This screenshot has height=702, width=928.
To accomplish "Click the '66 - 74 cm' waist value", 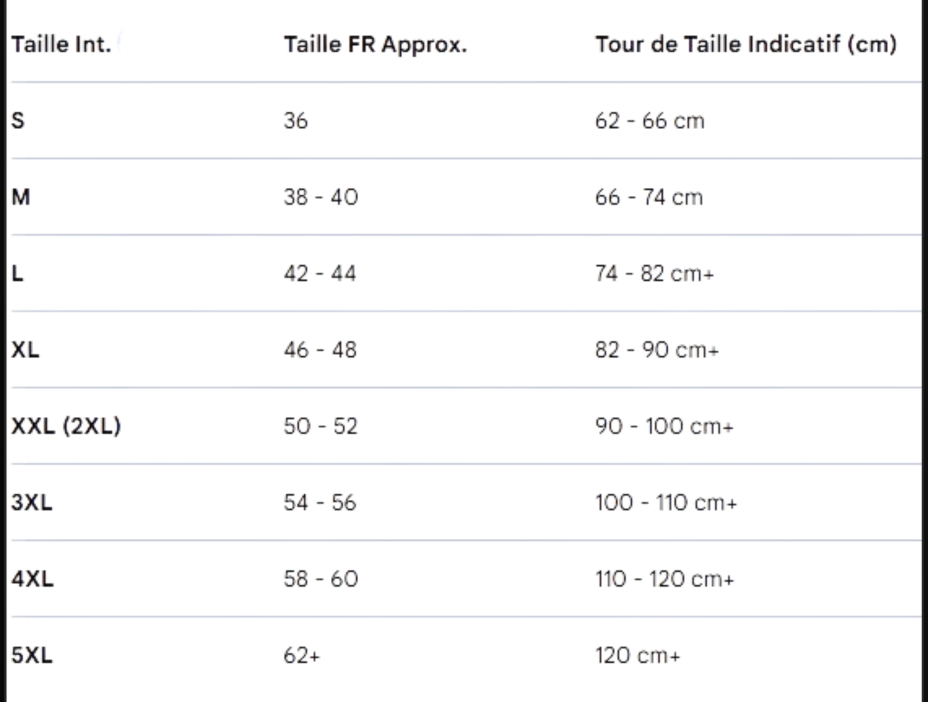I will 649,197.
